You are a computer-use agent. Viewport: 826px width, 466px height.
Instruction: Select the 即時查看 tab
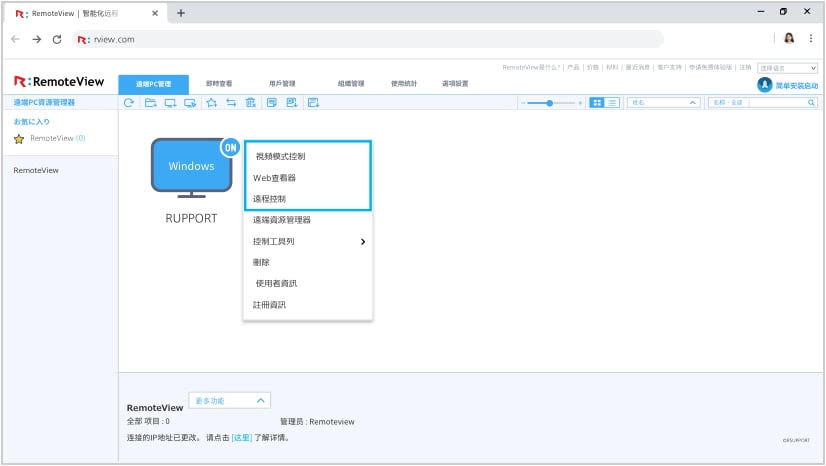219,84
